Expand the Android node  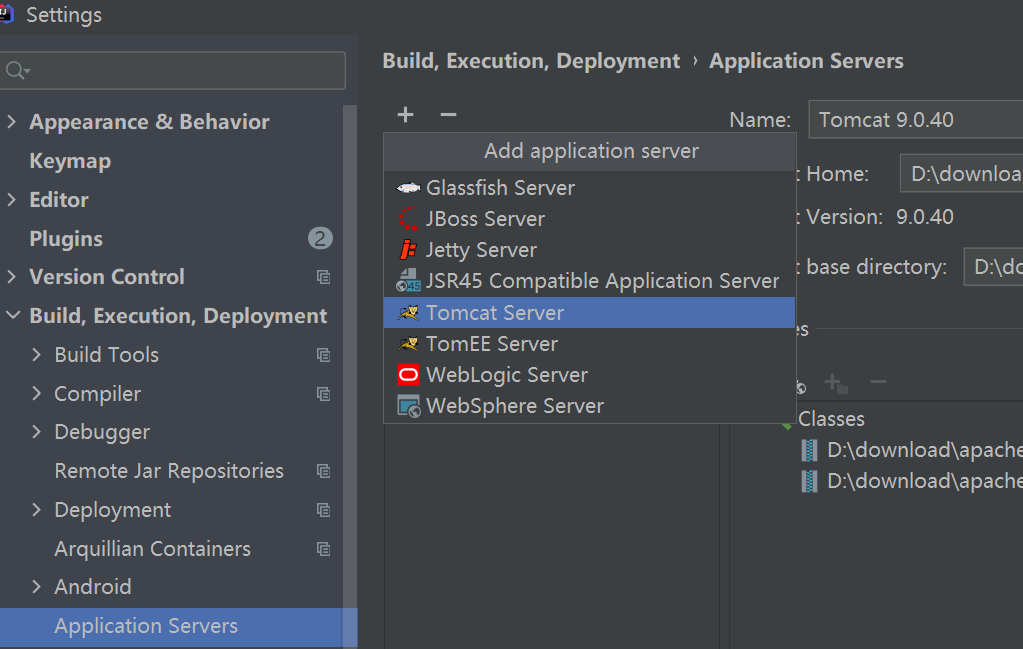[37, 587]
